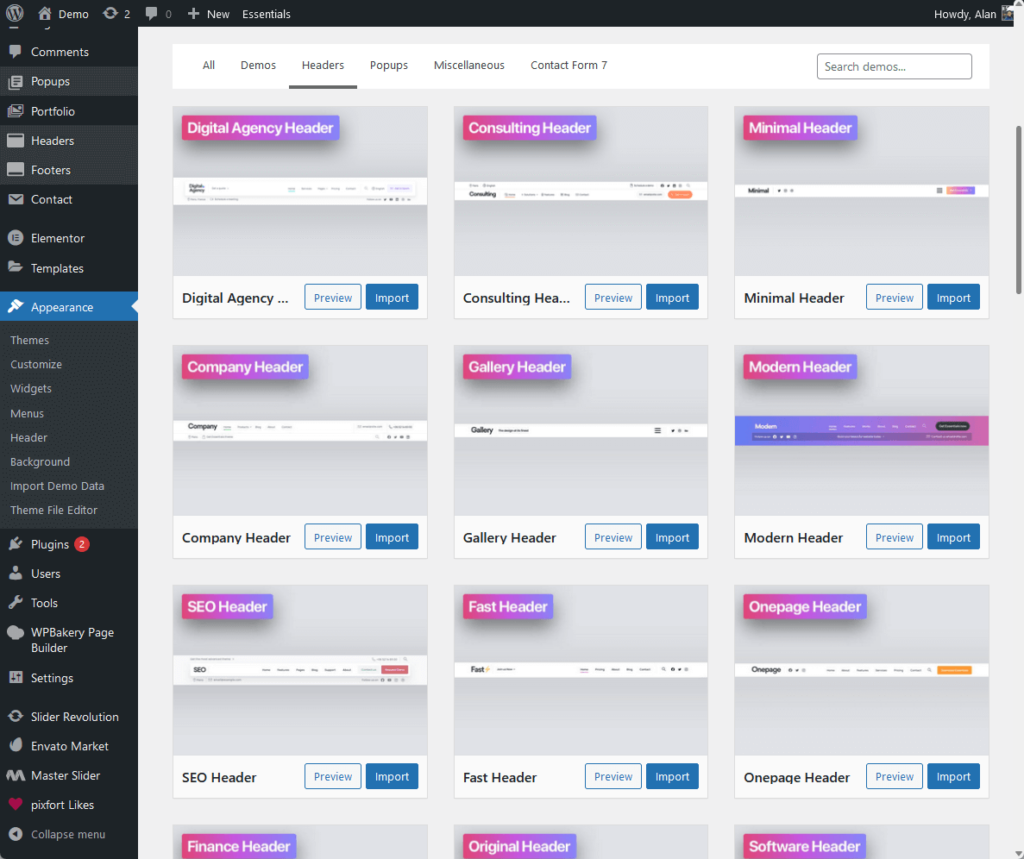Import the Minimal Header demo
1024x859 pixels.
[x=953, y=297]
